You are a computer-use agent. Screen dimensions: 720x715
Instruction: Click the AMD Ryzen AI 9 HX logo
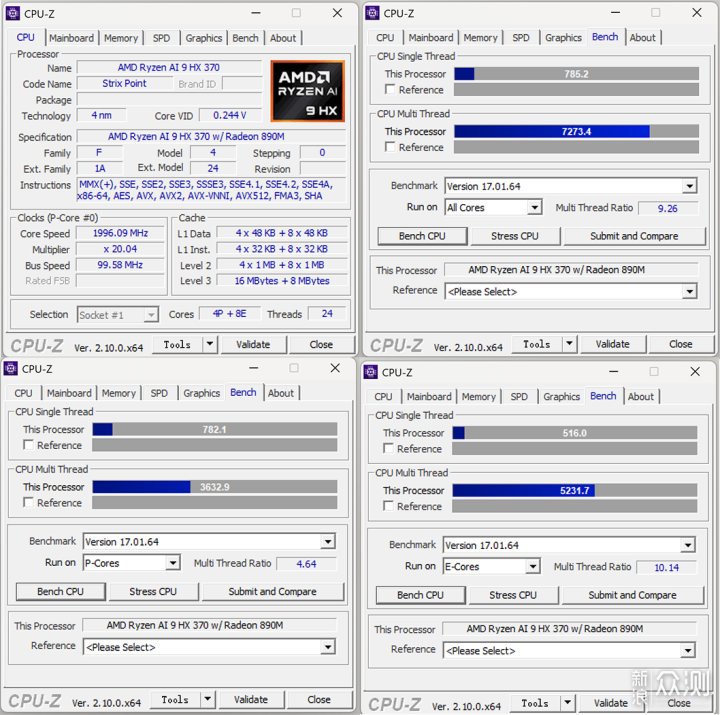coord(308,91)
